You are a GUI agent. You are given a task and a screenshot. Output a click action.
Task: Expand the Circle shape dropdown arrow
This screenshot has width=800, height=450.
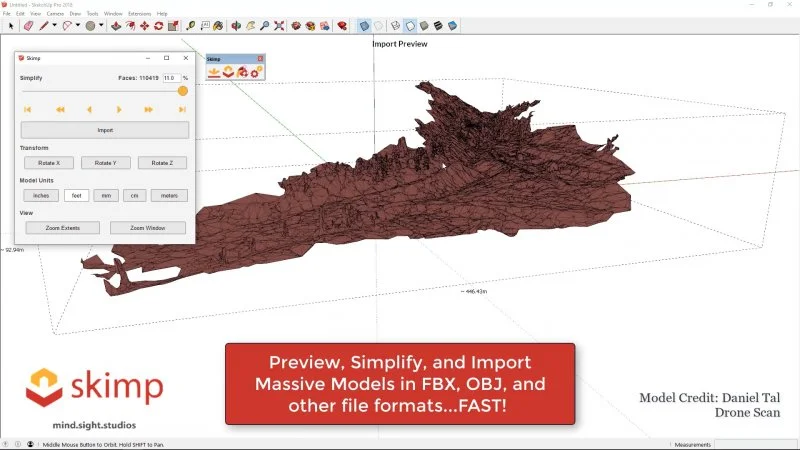click(x=101, y=26)
